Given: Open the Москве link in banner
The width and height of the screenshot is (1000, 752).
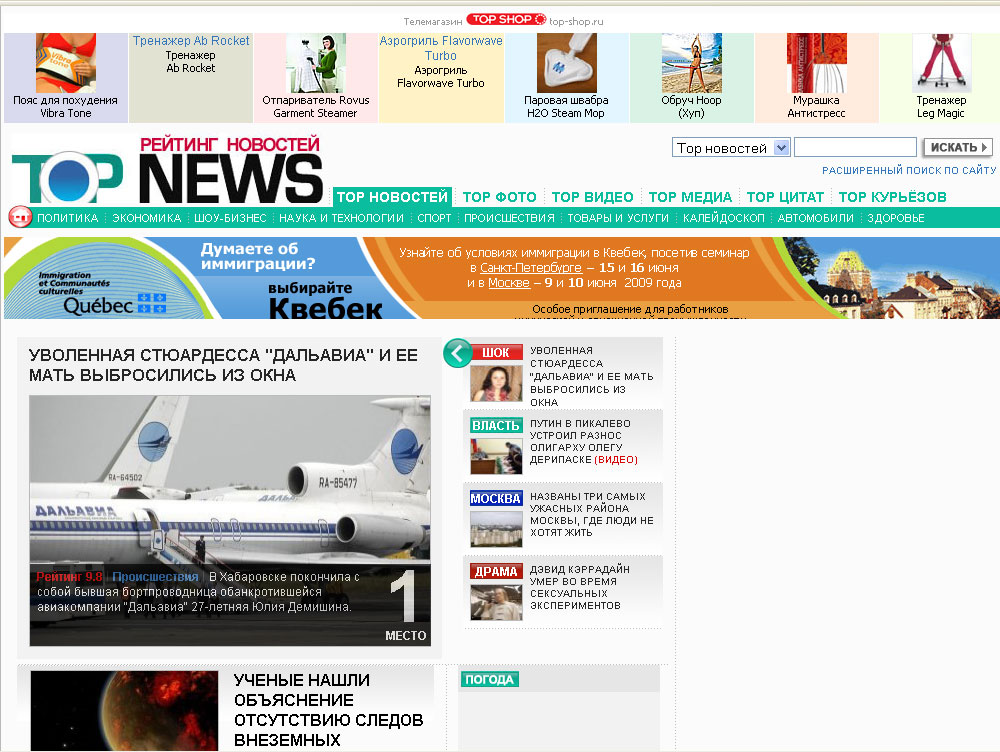Looking at the screenshot, I should pos(509,283).
